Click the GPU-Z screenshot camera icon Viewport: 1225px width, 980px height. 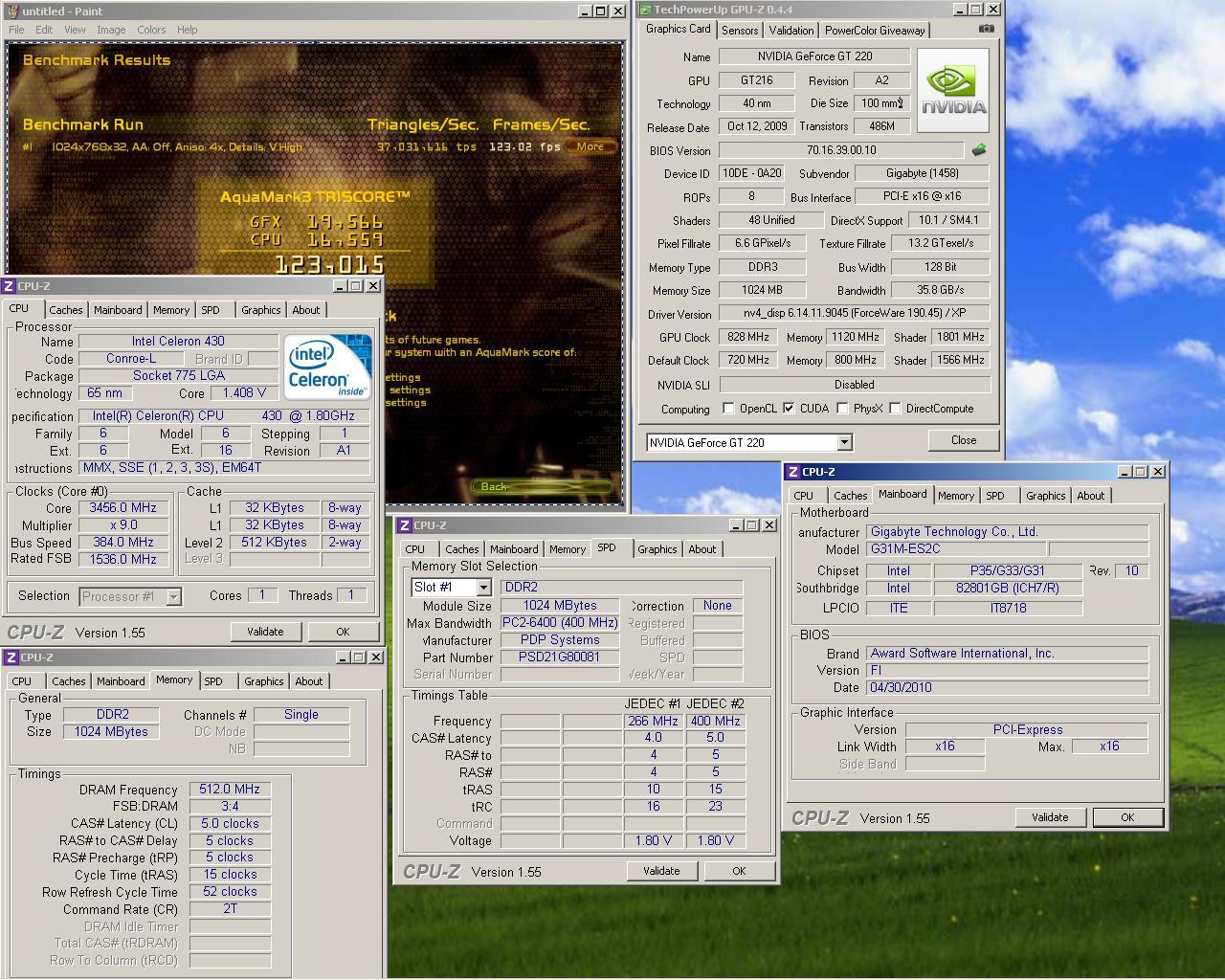pos(986,29)
